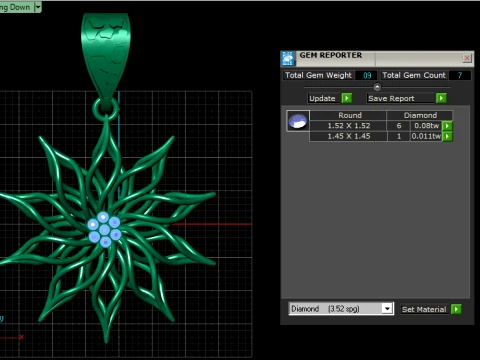Click the 0.08tw weight cell
The height and width of the screenshot is (360, 480).
(426, 126)
